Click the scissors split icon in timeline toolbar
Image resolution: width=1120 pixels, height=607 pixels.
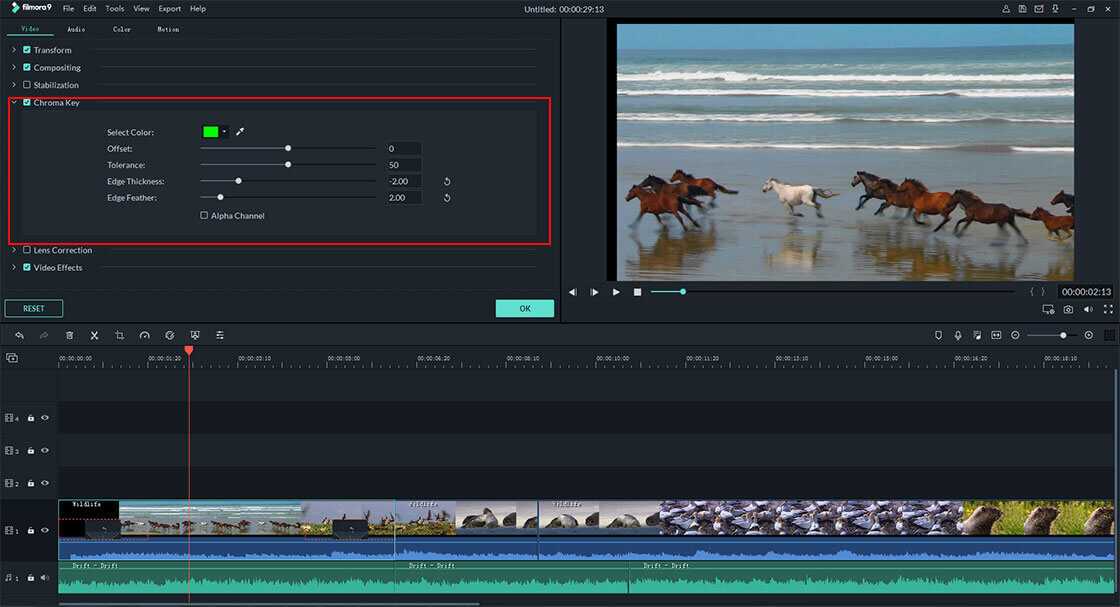pyautogui.click(x=94, y=335)
